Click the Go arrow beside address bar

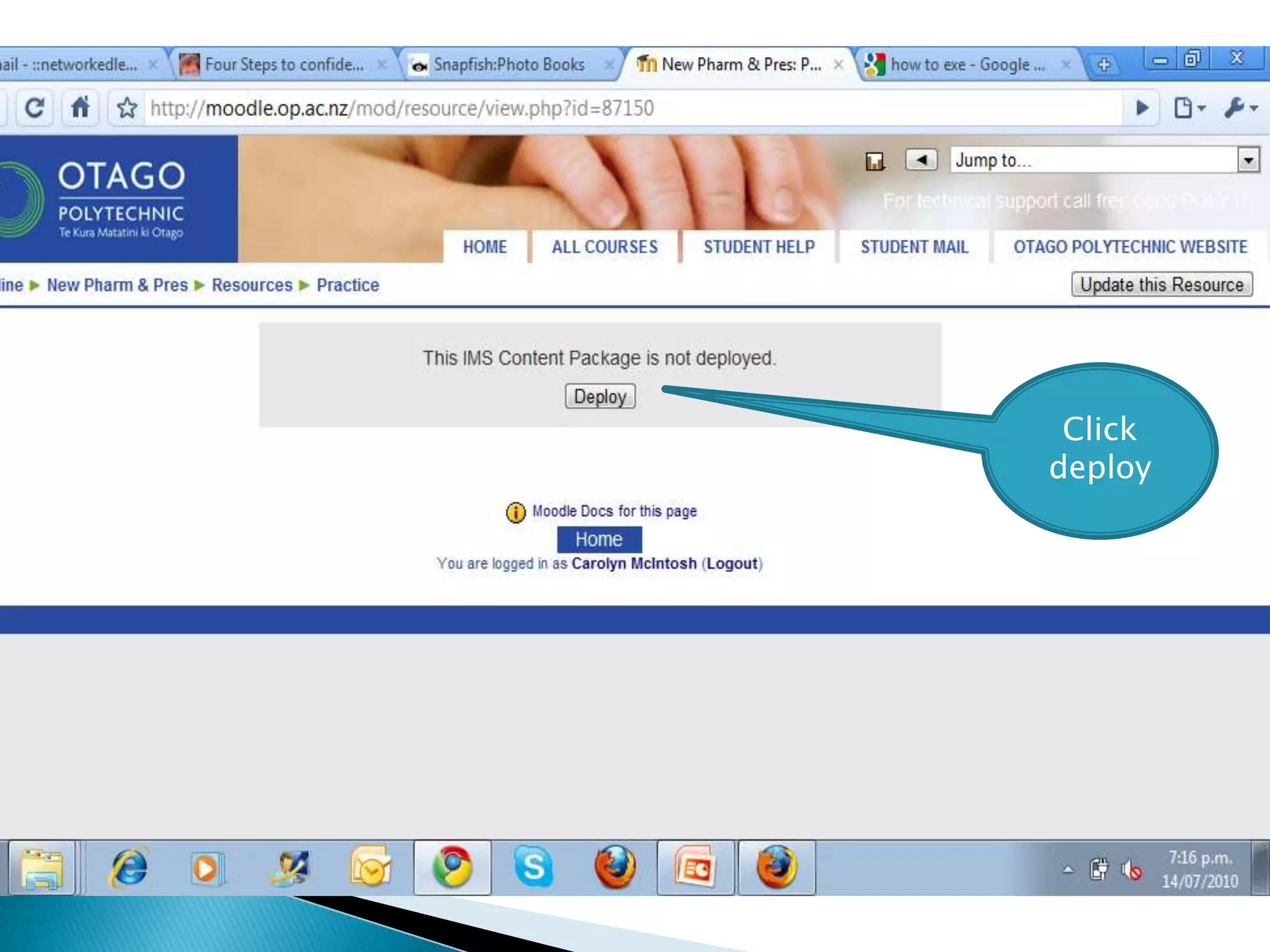coord(1142,108)
